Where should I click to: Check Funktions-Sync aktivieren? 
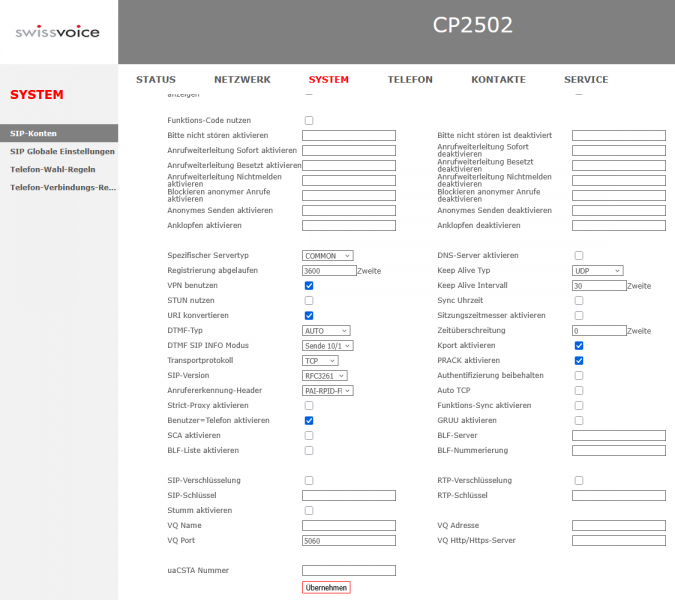579,405
